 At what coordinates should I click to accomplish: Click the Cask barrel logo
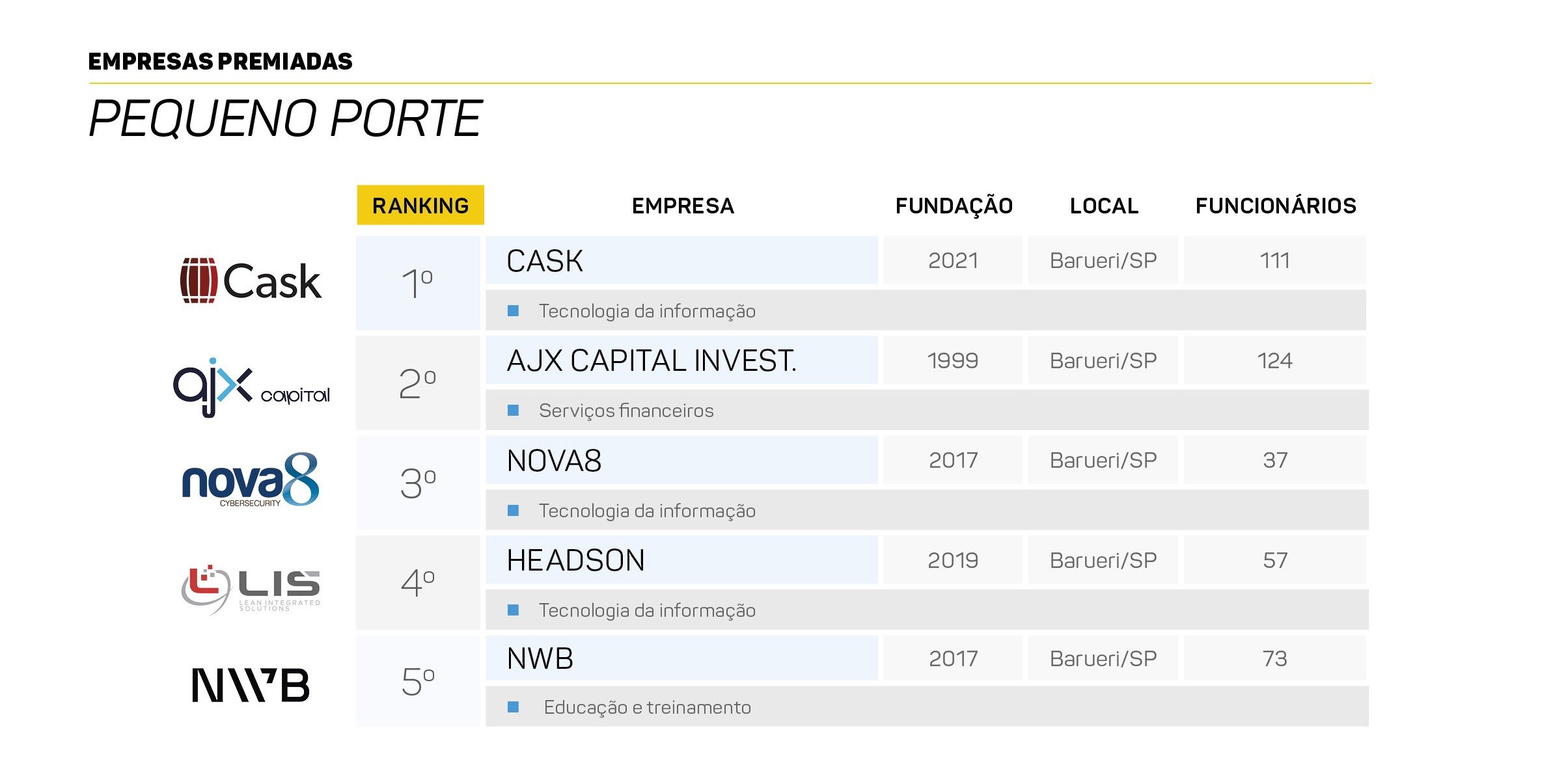[251, 281]
